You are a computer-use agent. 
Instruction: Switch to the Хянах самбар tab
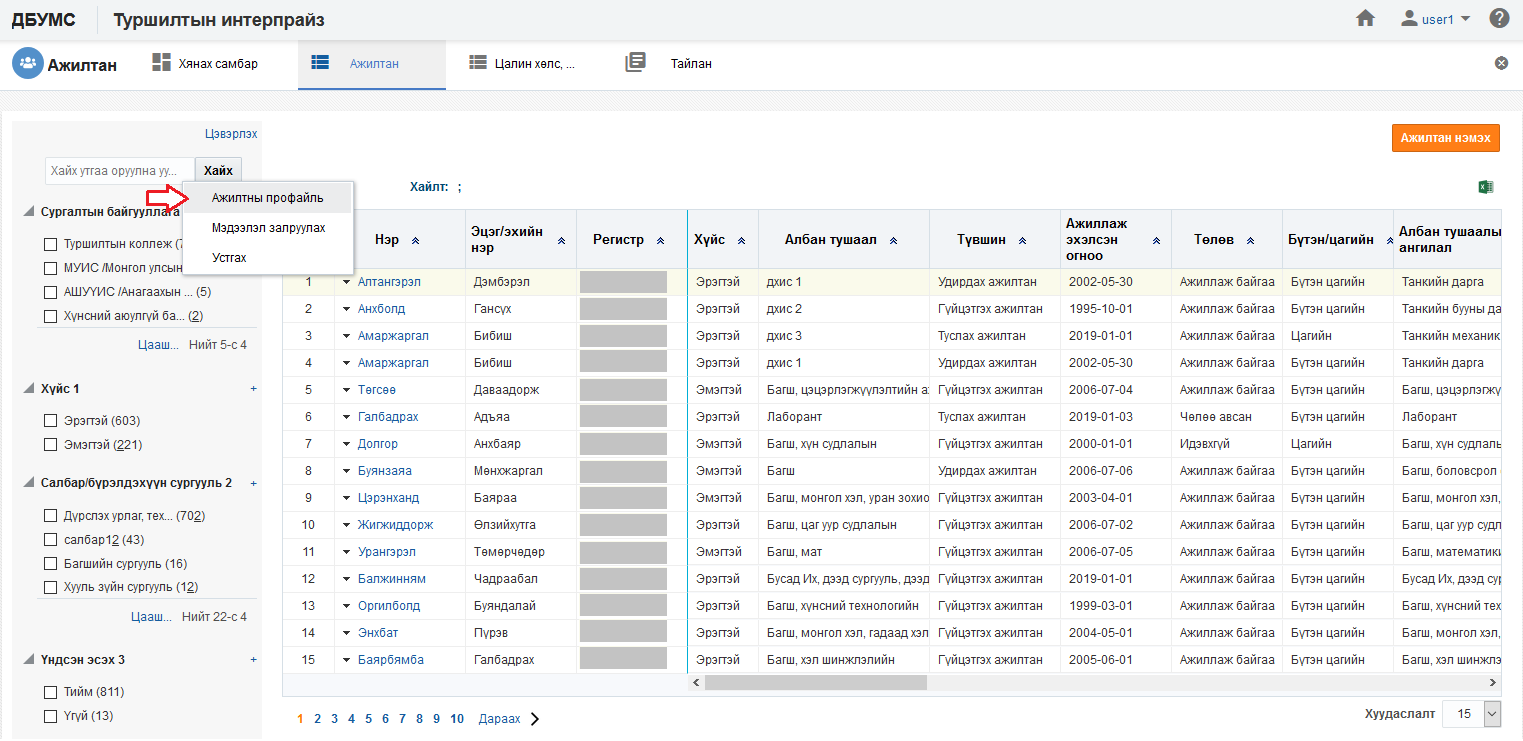[x=206, y=64]
